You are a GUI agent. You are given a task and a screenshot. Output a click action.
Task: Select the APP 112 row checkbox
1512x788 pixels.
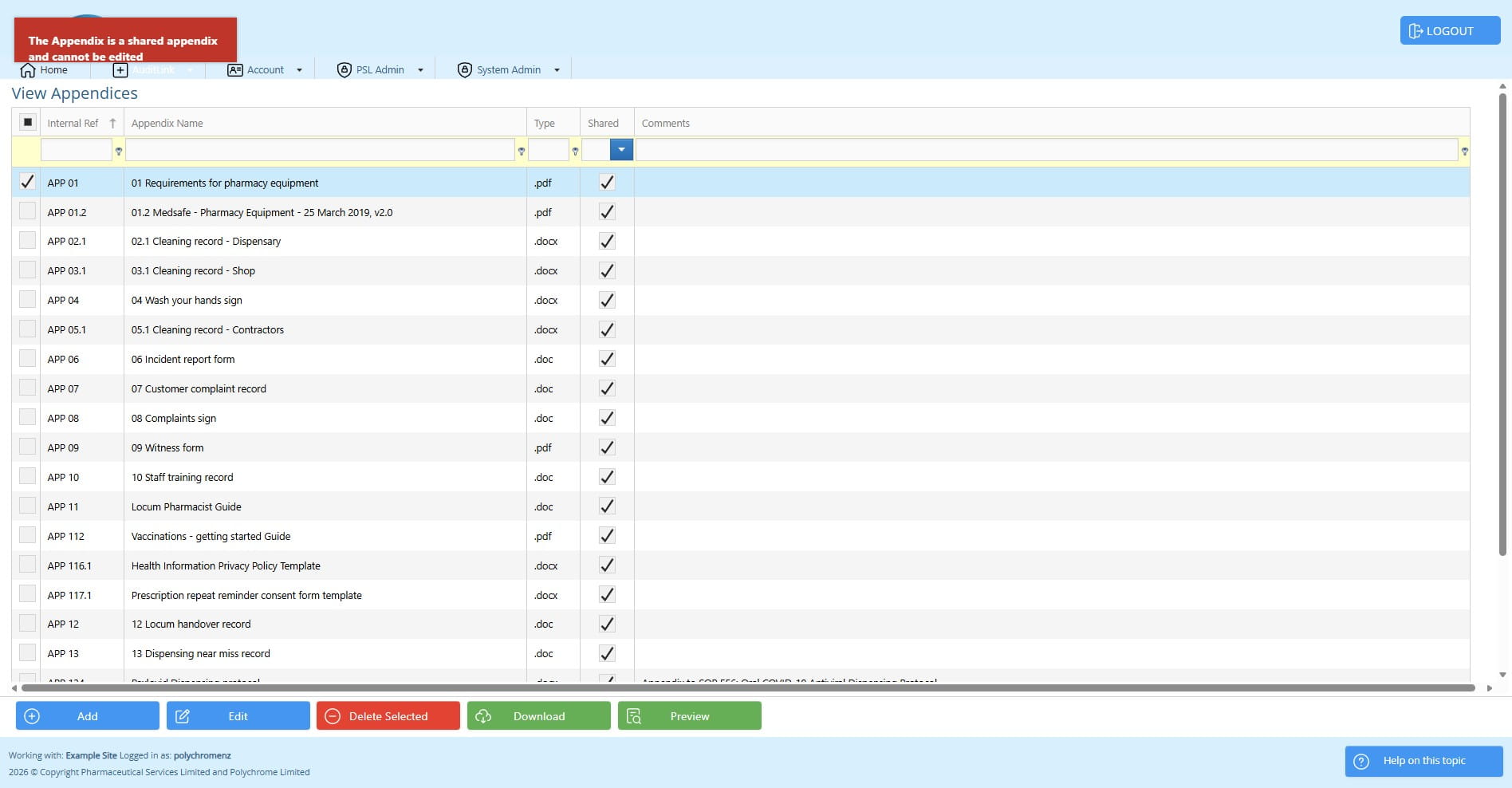[x=27, y=535]
